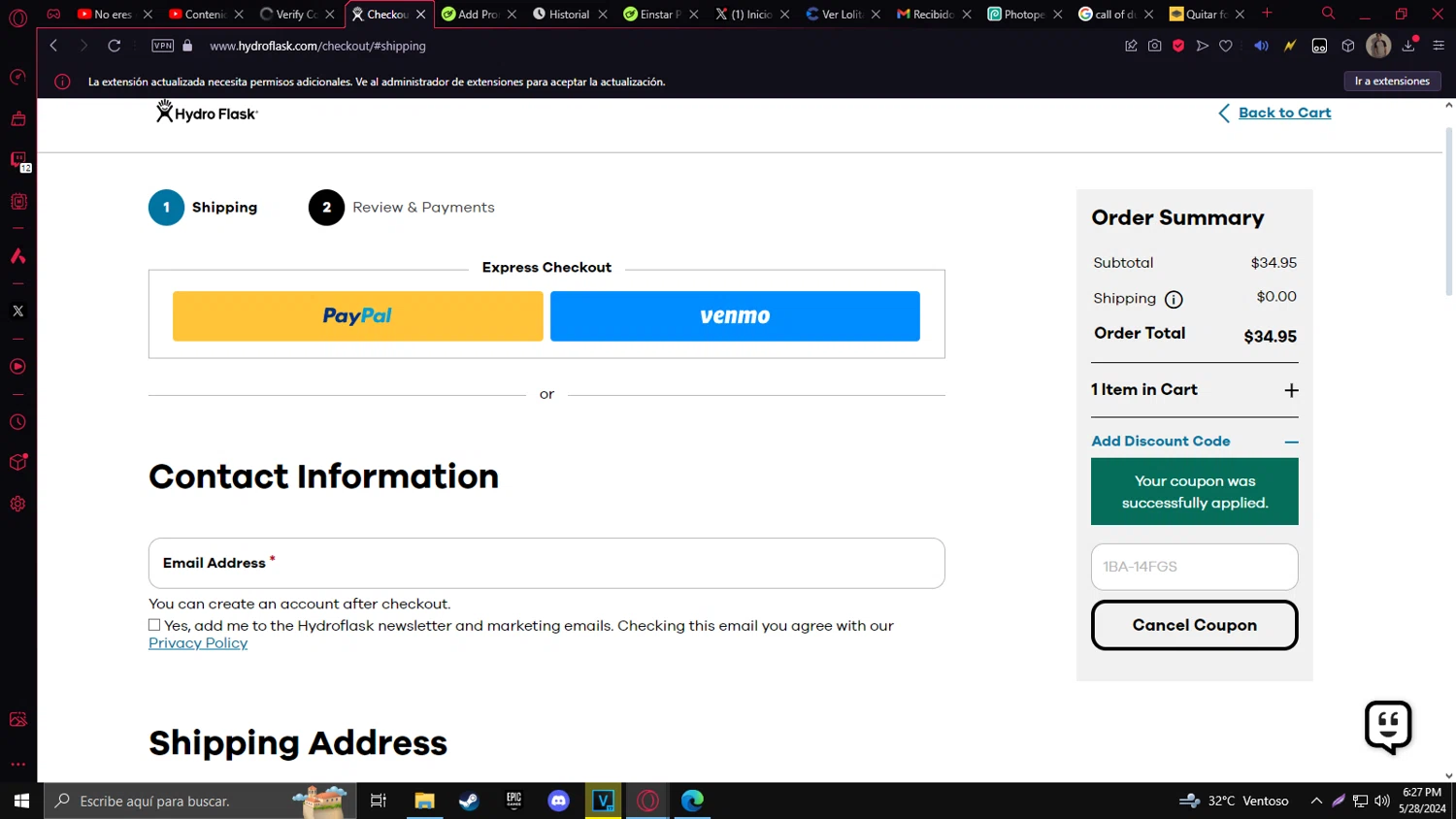Click the site padlock security icon
Image resolution: width=1456 pixels, height=819 pixels.
pos(187,46)
